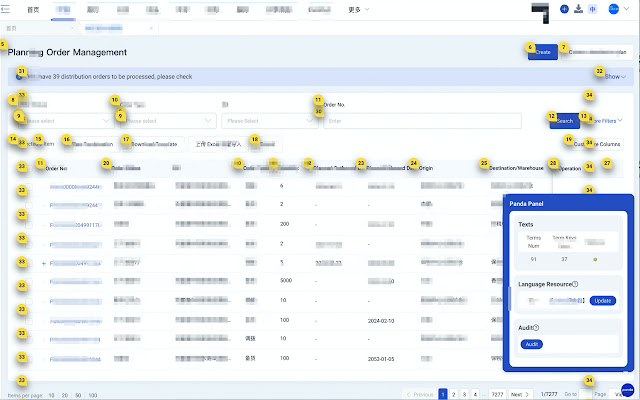Click the Previous page button
Screen dimensions: 640x400
click(420, 394)
